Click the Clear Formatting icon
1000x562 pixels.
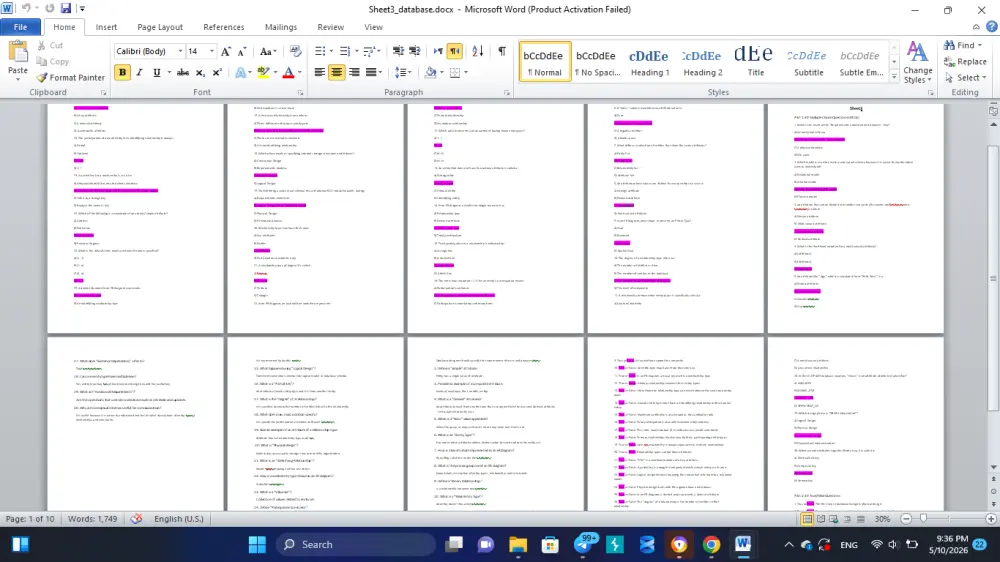(x=295, y=51)
